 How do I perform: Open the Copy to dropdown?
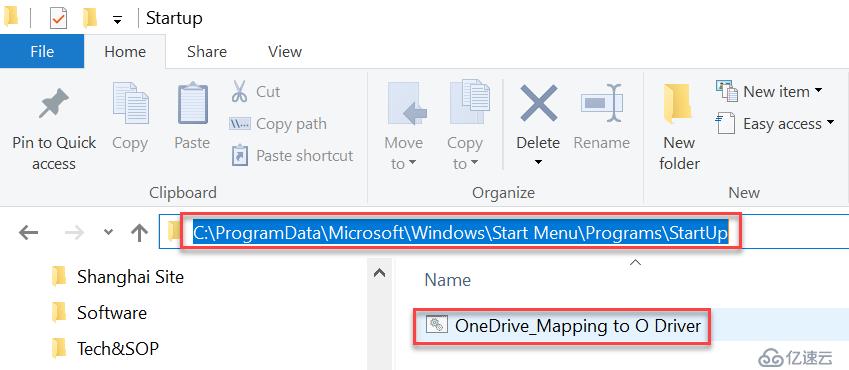pyautogui.click(x=465, y=153)
